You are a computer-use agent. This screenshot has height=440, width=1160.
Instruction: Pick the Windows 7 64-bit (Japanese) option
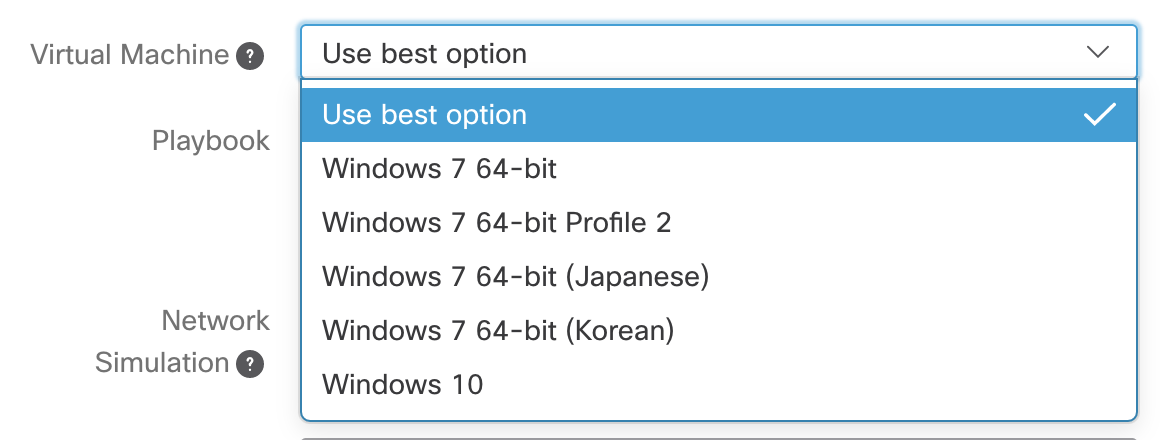click(x=718, y=277)
